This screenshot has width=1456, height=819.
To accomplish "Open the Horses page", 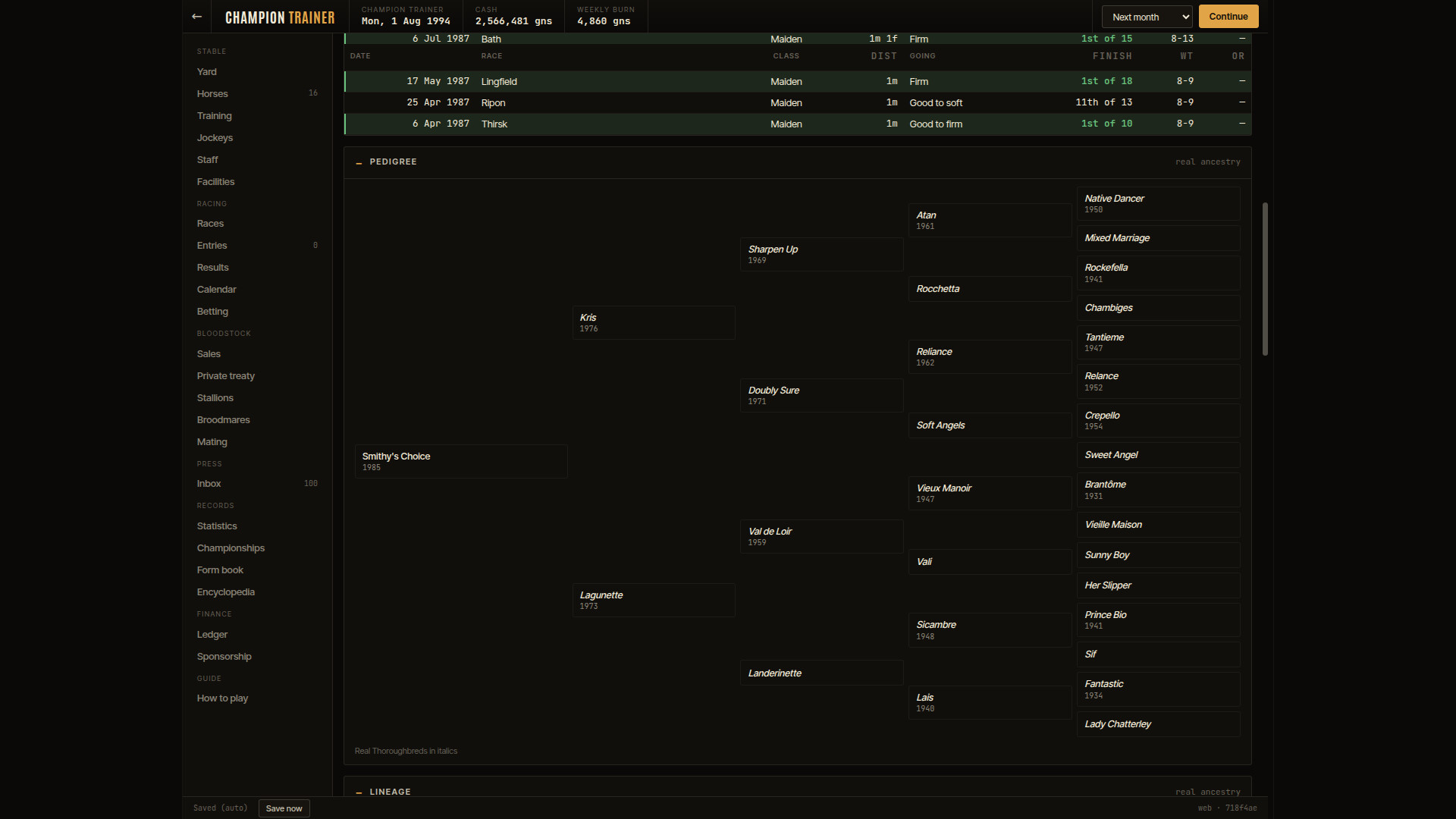I will [x=257, y=94].
